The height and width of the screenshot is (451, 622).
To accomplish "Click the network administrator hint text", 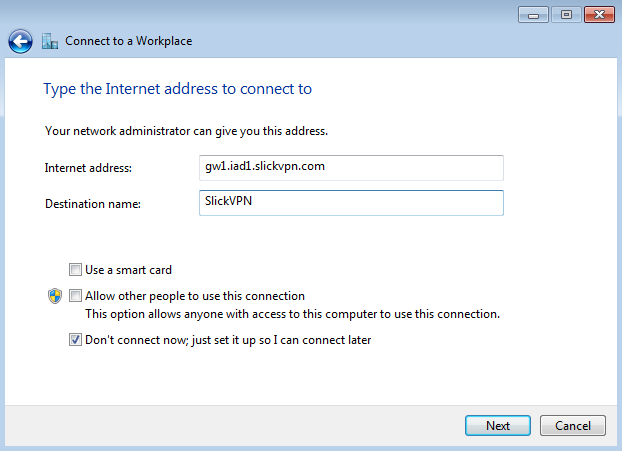I will (x=186, y=131).
